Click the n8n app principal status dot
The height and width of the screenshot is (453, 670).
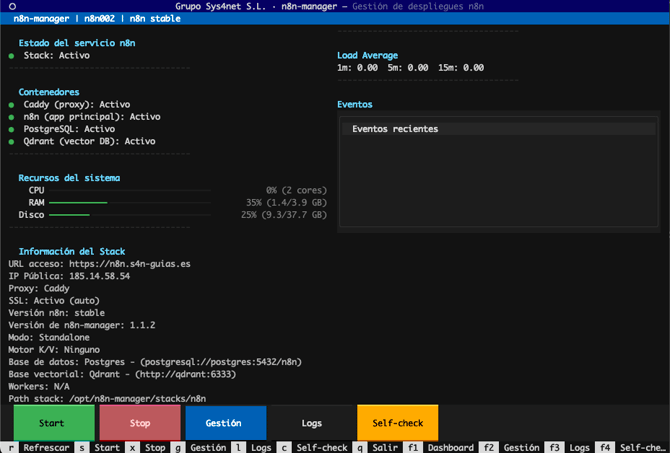pyautogui.click(x=11, y=117)
